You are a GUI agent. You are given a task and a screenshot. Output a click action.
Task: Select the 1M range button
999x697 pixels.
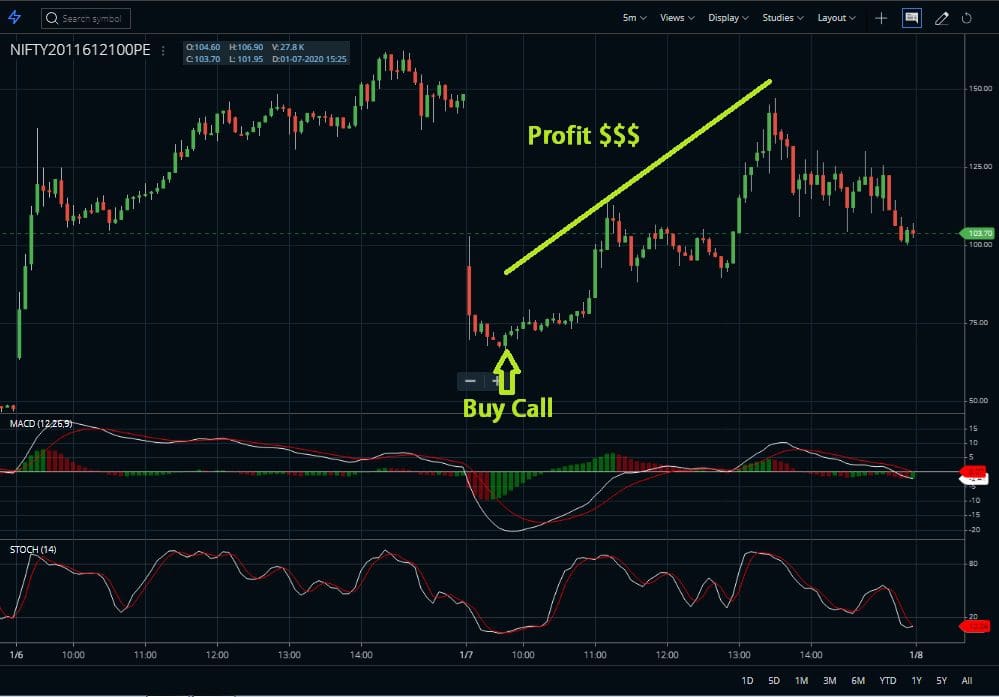[x=801, y=680]
